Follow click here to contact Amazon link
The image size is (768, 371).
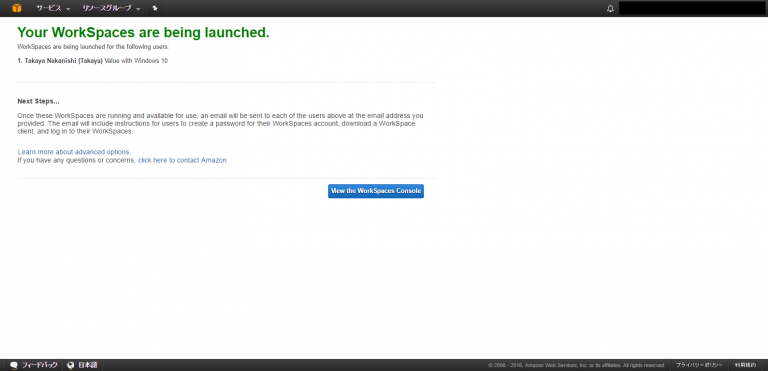pos(183,160)
